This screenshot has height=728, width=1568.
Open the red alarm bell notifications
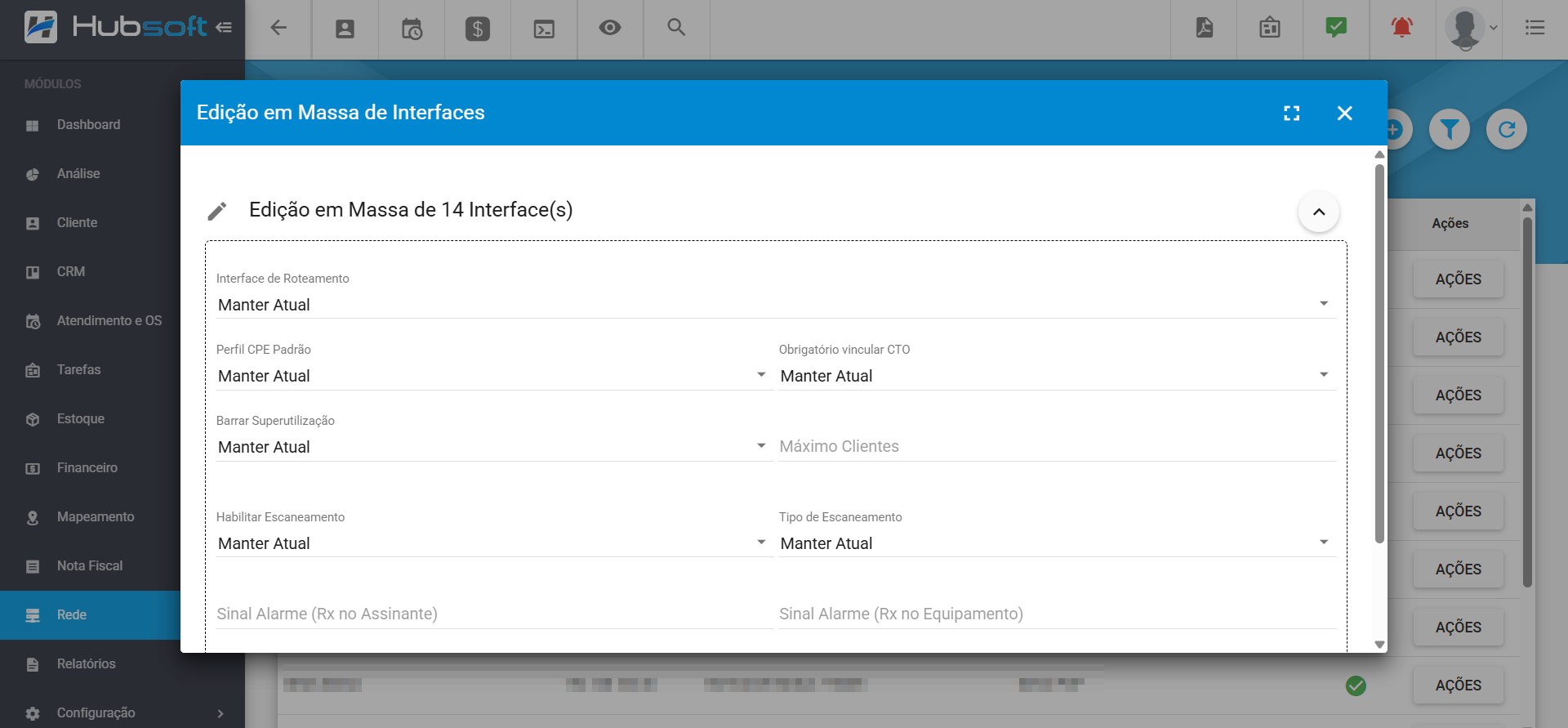point(1401,29)
